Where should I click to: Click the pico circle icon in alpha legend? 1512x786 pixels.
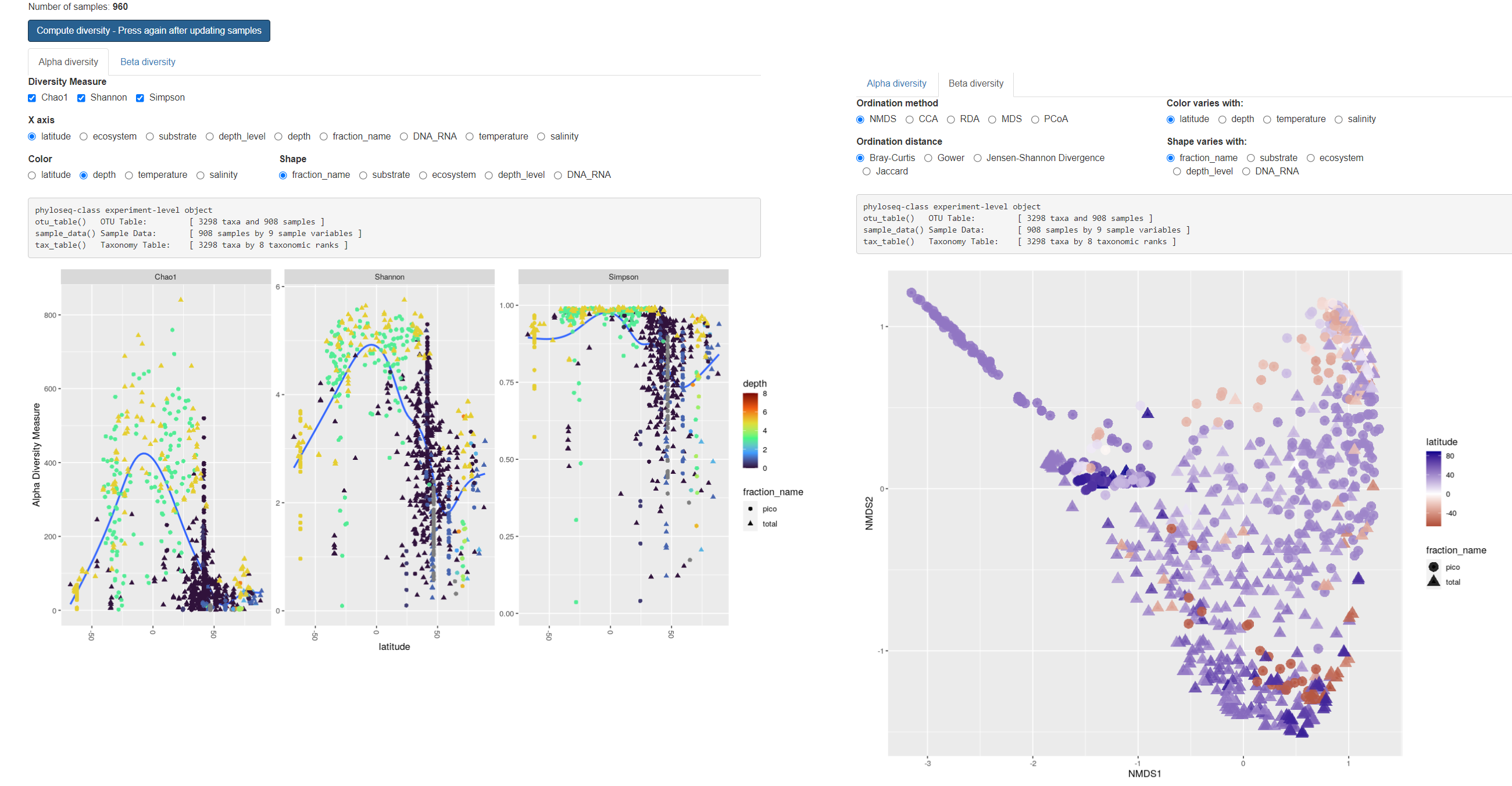click(x=750, y=509)
